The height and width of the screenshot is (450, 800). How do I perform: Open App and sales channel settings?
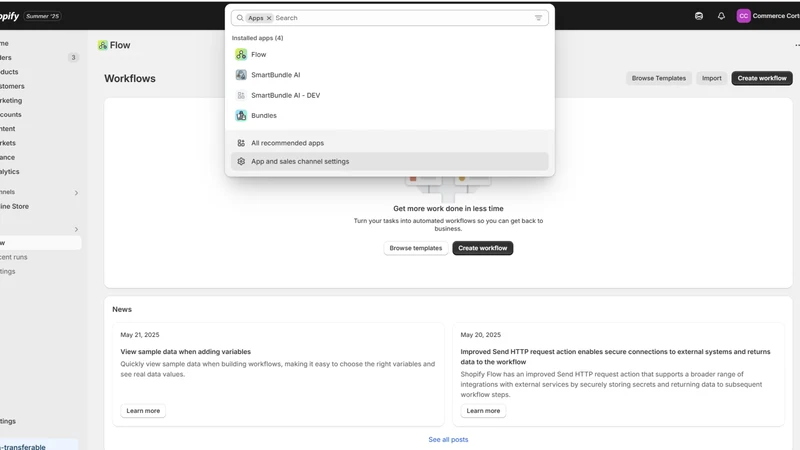[x=389, y=161]
